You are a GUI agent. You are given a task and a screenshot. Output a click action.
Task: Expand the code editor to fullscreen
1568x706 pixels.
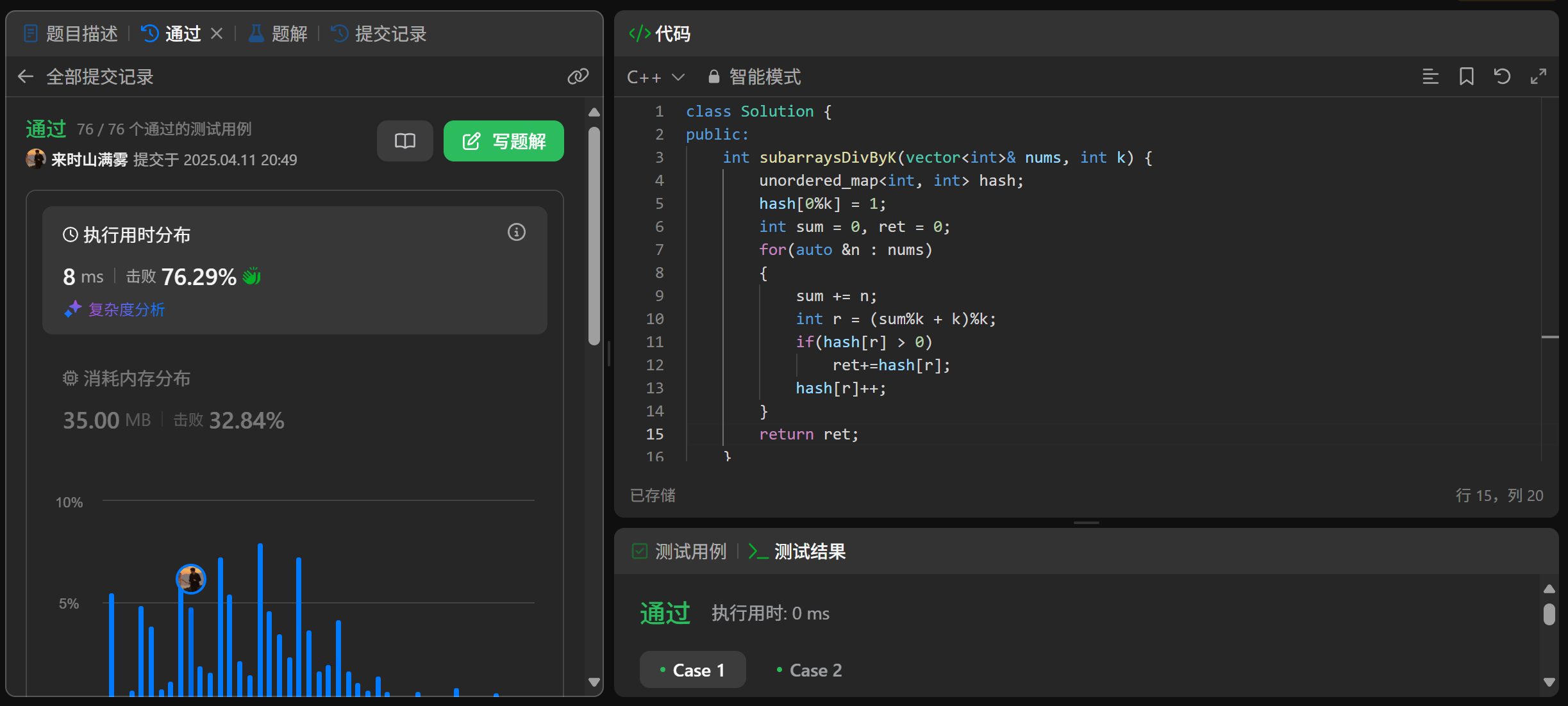(1538, 77)
